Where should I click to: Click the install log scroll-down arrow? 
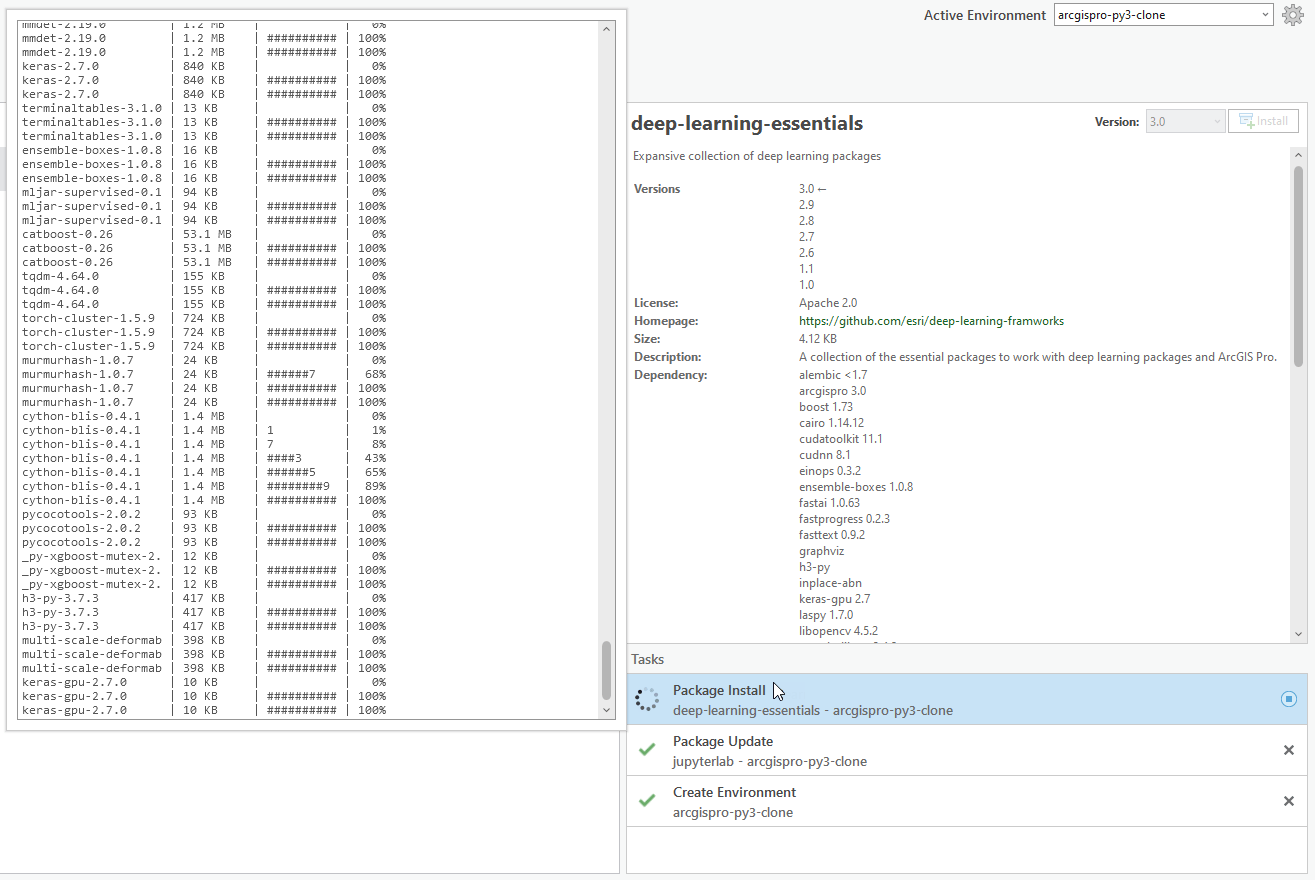click(606, 710)
